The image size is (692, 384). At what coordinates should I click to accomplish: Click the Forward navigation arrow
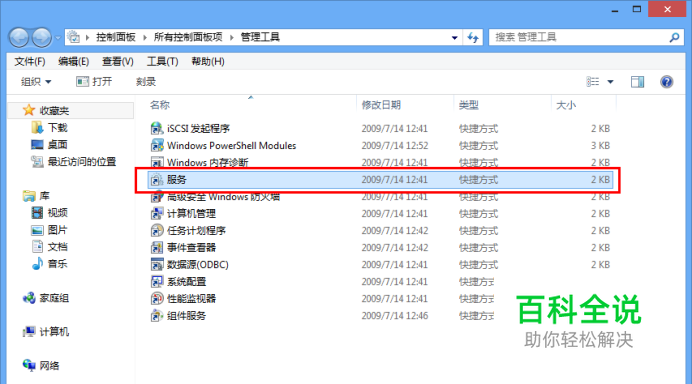[42, 38]
